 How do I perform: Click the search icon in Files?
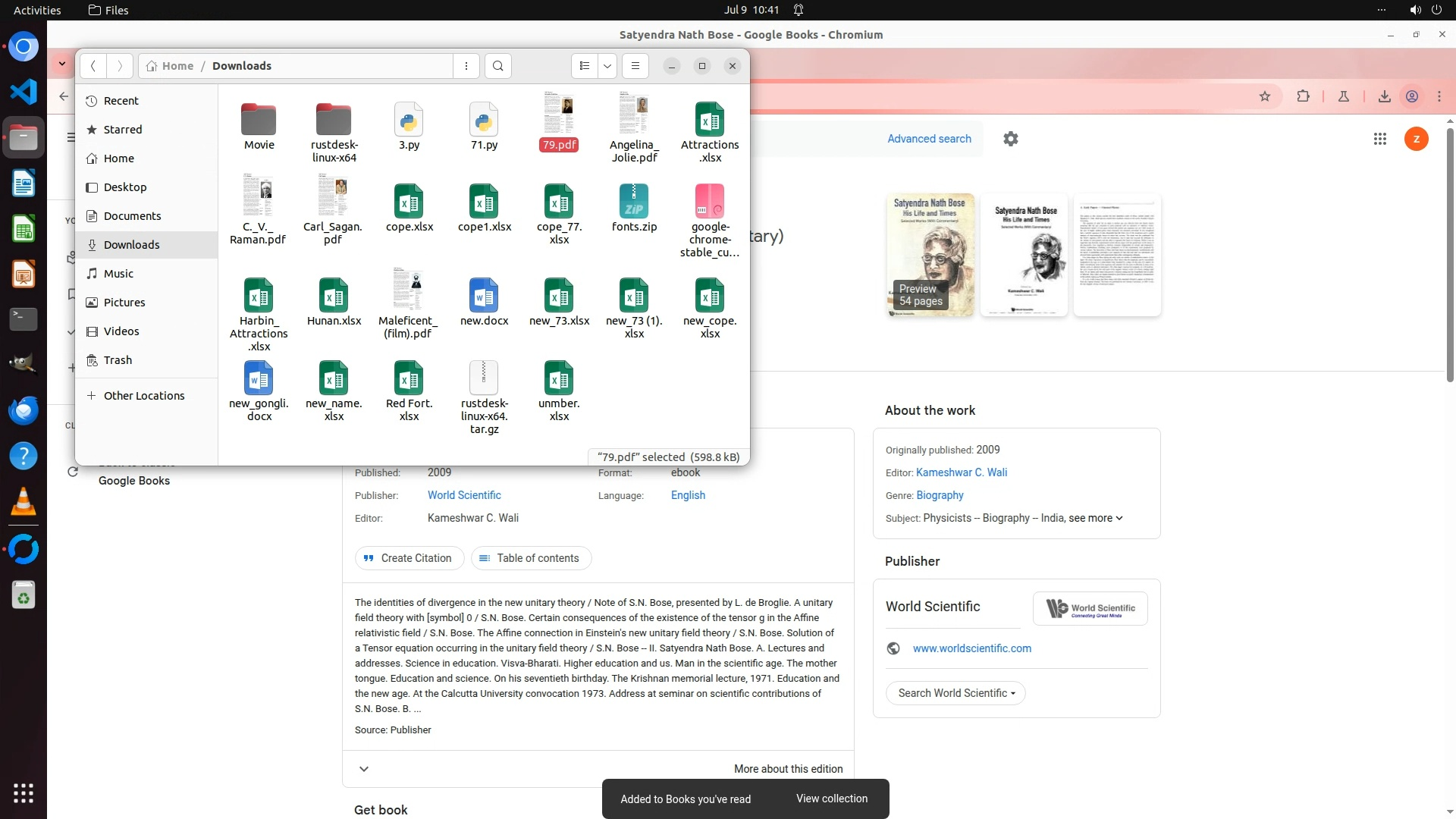(498, 66)
